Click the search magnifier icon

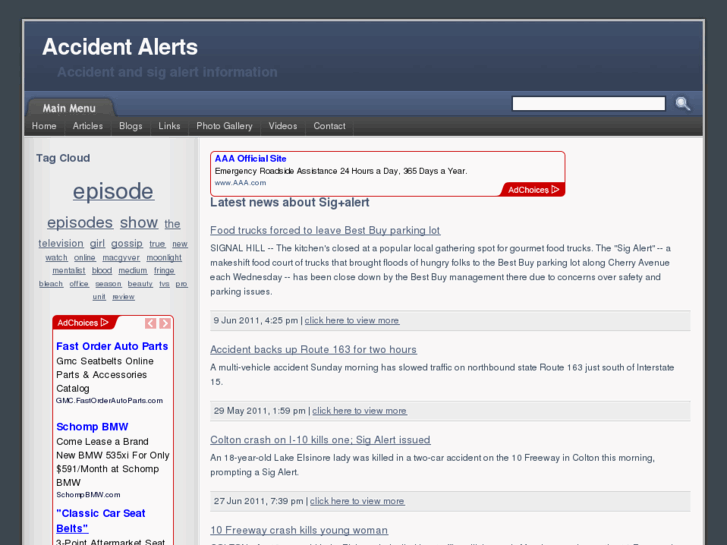pyautogui.click(x=682, y=103)
